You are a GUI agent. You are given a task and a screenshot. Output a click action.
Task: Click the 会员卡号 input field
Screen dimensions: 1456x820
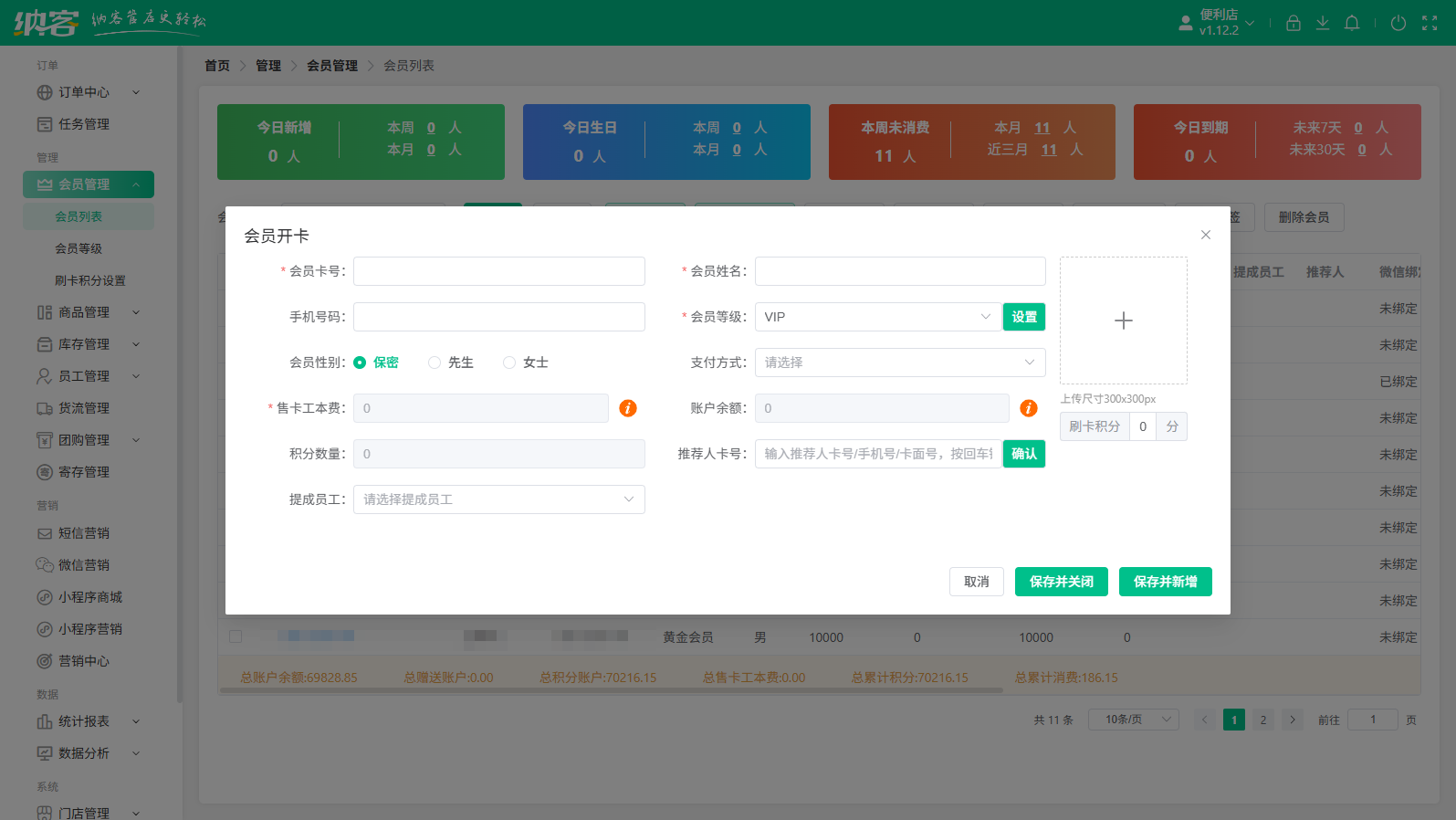click(x=498, y=271)
